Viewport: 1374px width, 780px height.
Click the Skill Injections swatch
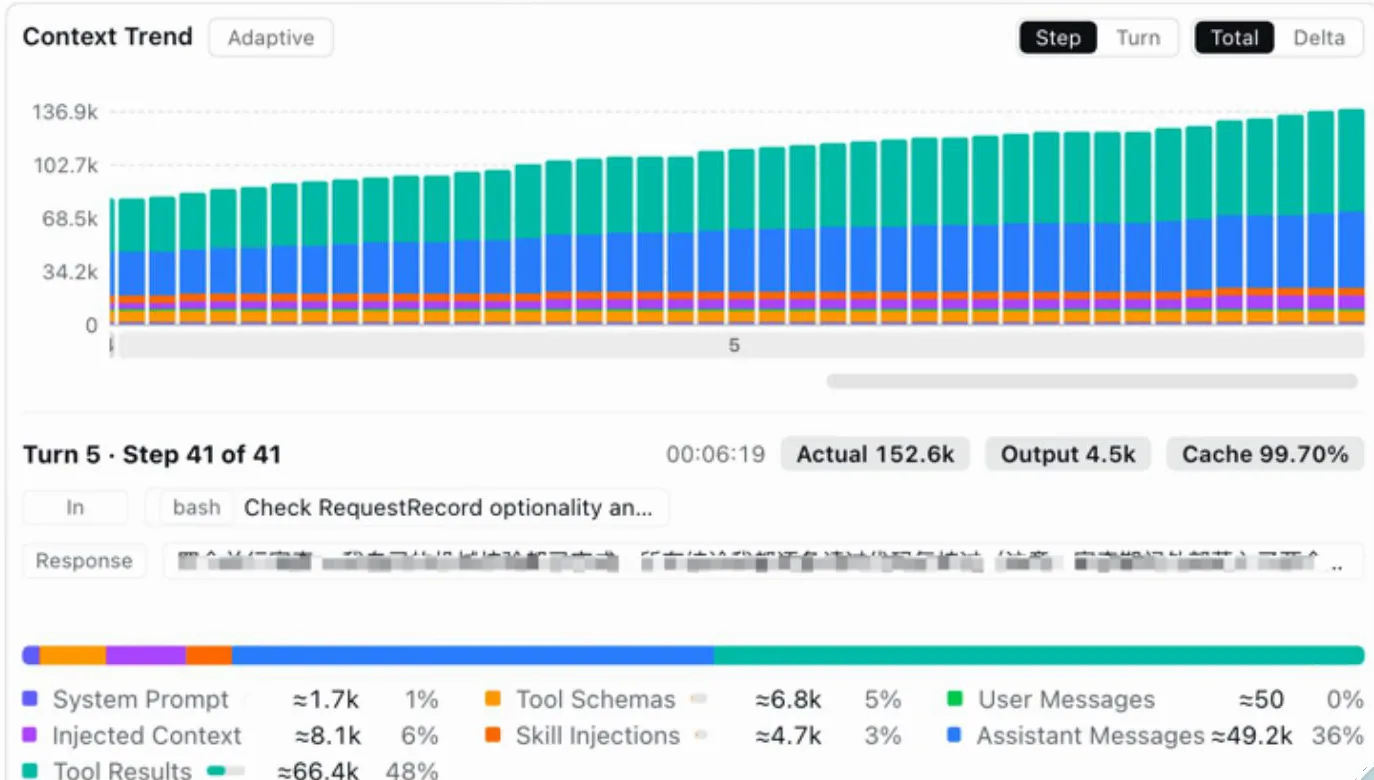(x=492, y=735)
